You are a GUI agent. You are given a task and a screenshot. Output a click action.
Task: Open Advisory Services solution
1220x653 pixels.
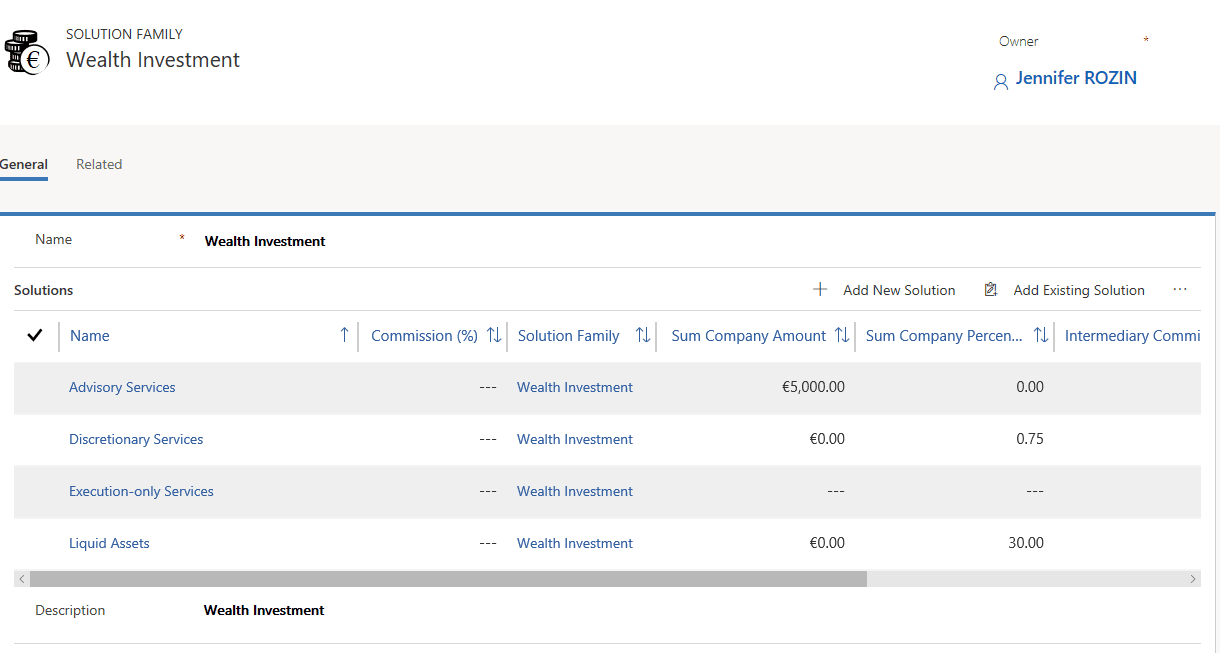[x=122, y=387]
